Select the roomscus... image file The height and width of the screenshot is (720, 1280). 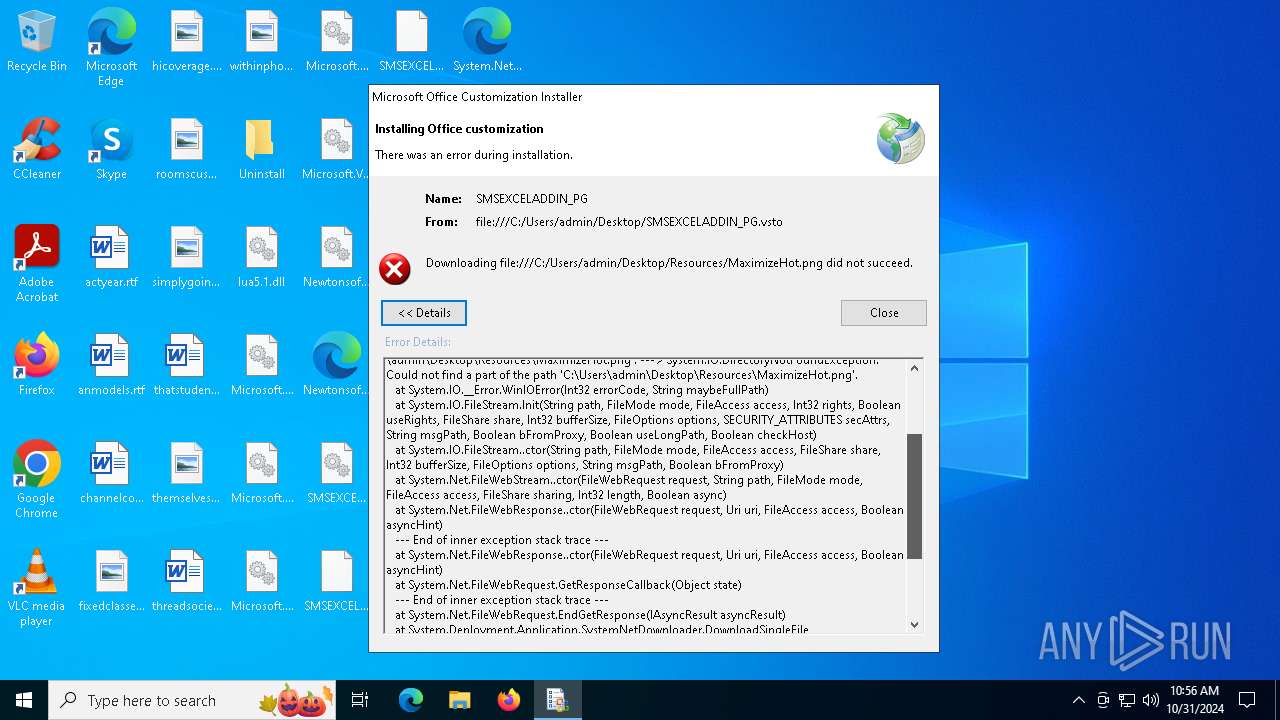point(187,150)
